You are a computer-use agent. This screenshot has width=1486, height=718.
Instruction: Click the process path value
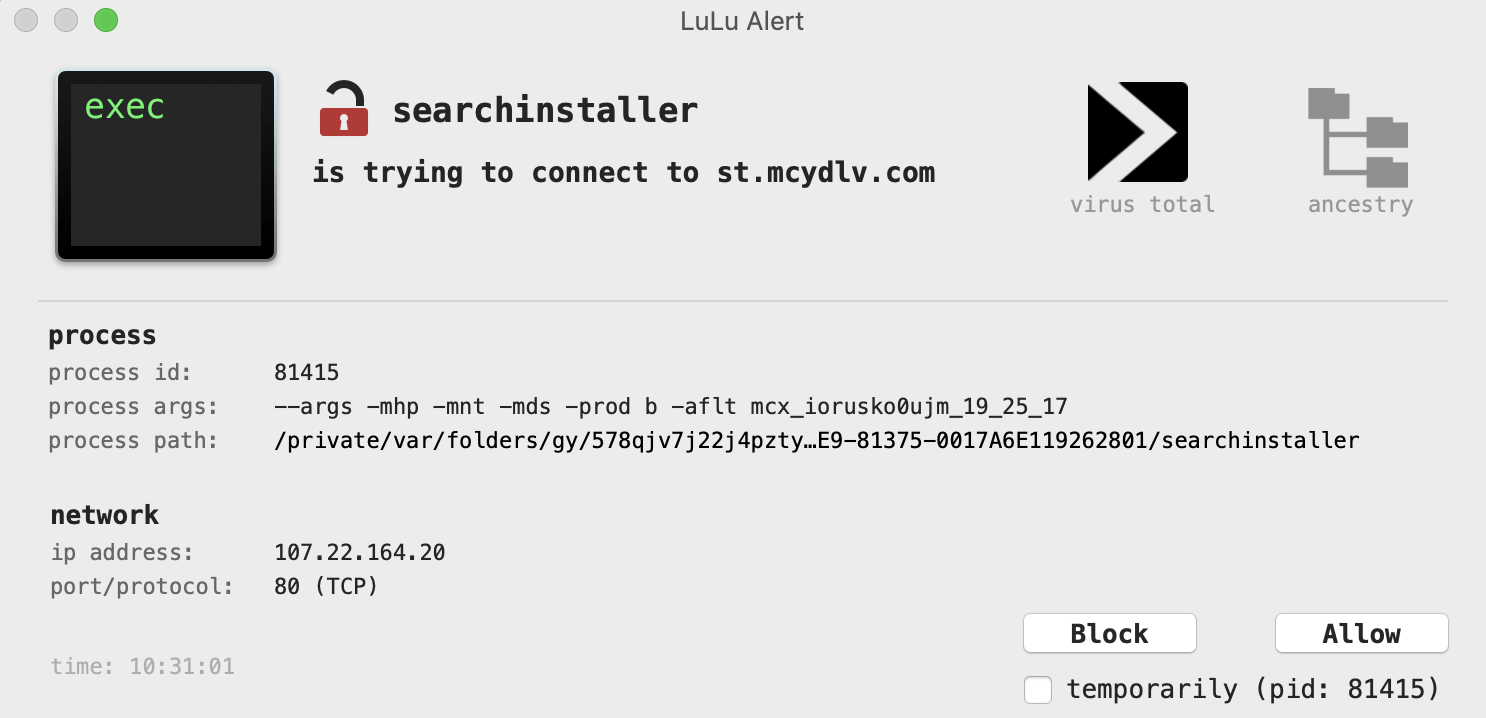tap(817, 440)
